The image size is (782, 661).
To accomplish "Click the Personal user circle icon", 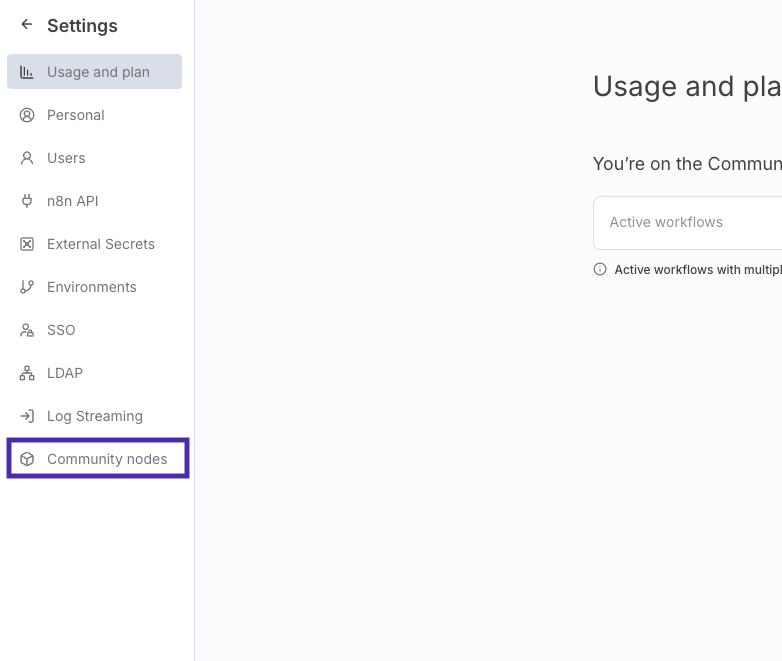I will (27, 115).
